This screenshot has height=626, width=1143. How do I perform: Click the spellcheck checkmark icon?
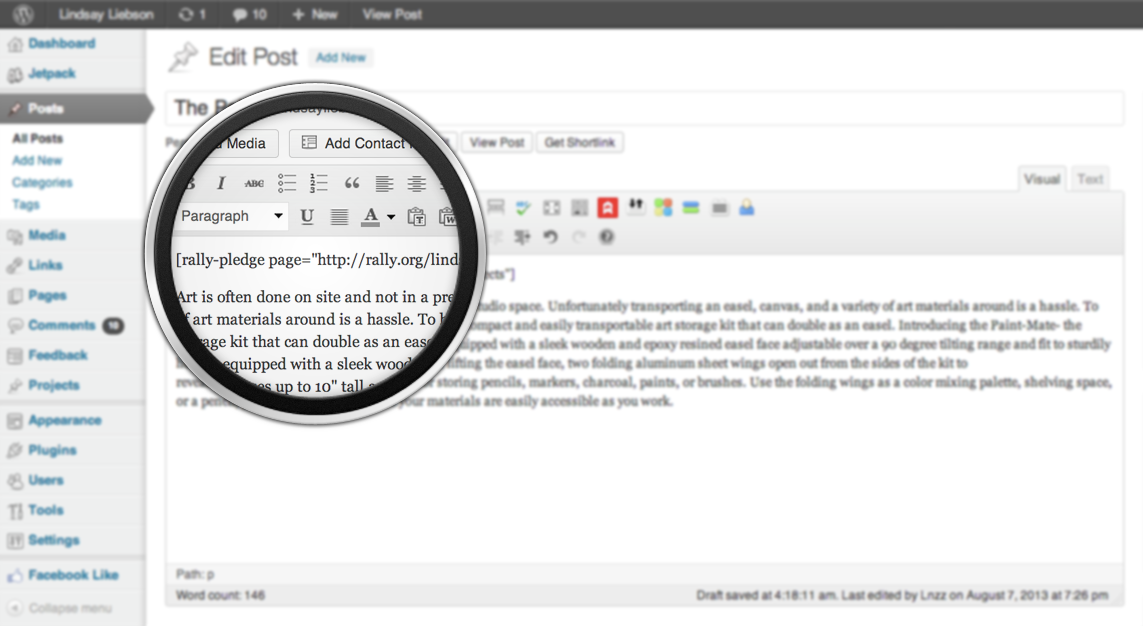[x=523, y=208]
